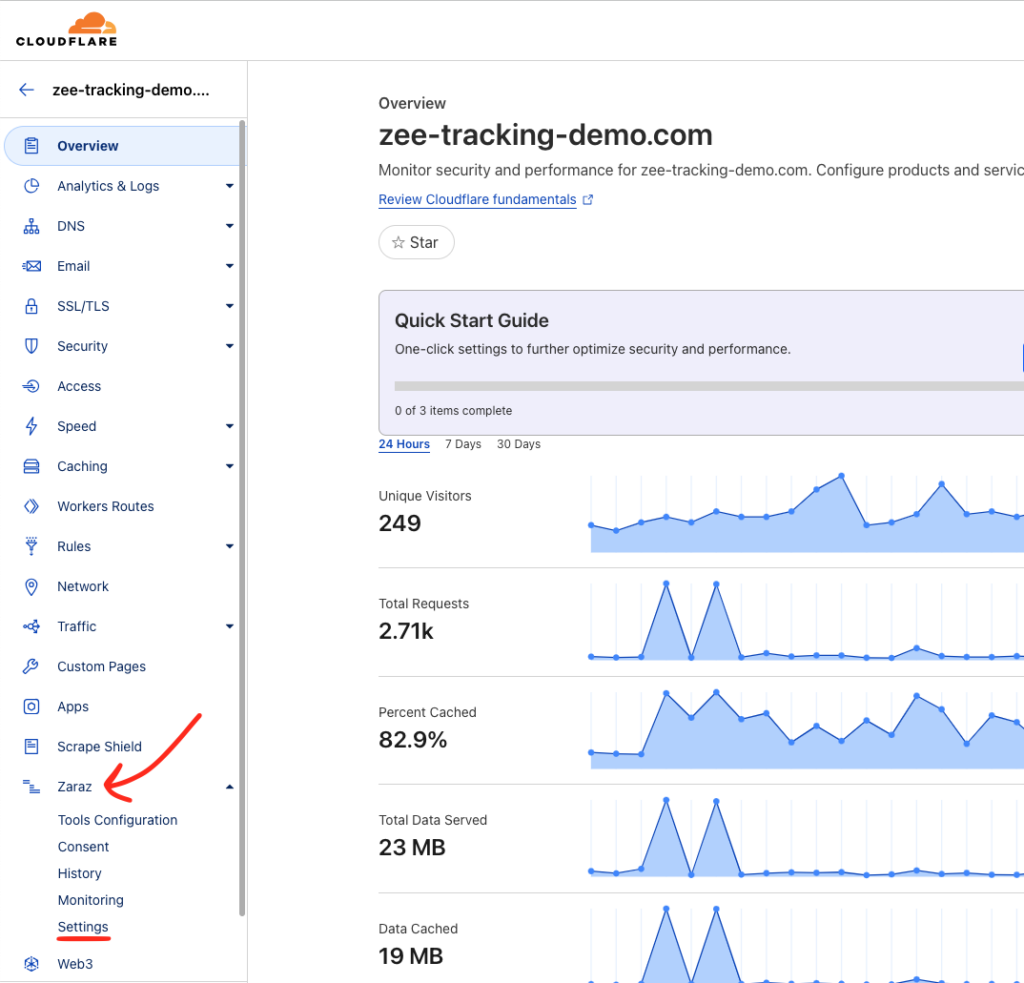This screenshot has width=1024, height=983.
Task: Click the Zaraz stacked lines icon
Action: (31, 786)
